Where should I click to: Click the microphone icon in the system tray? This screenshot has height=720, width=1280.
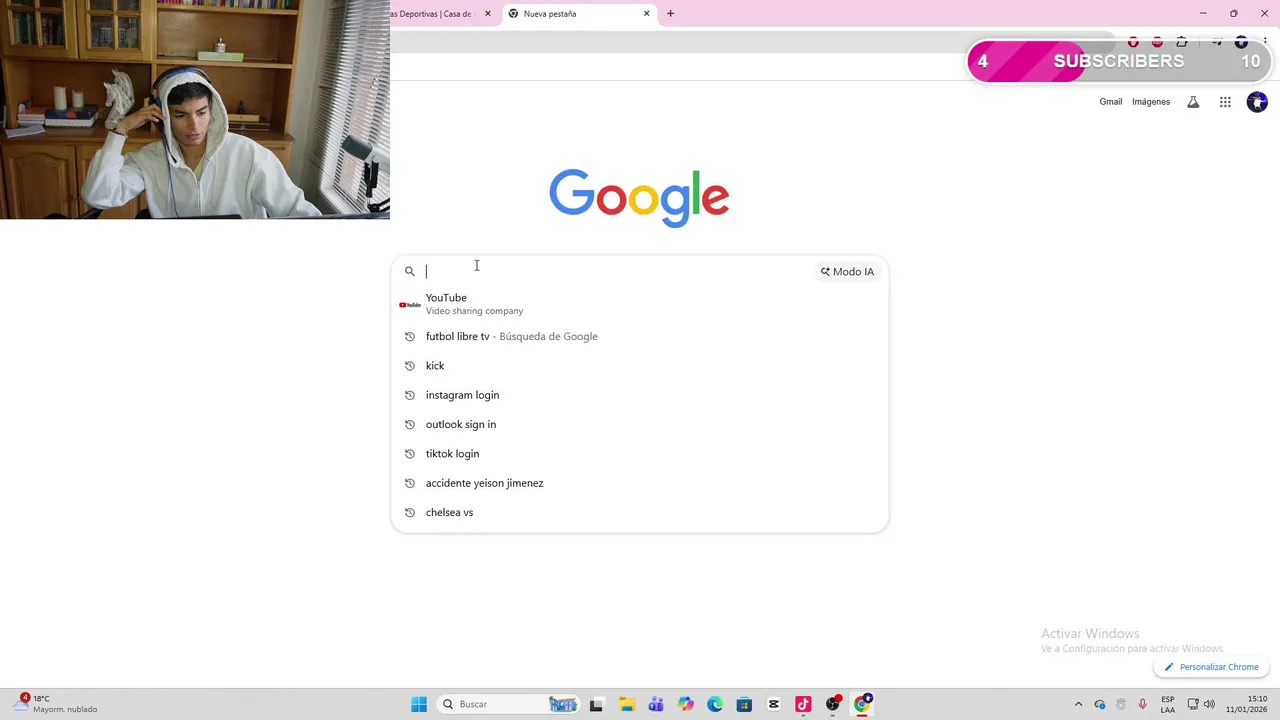1142,704
